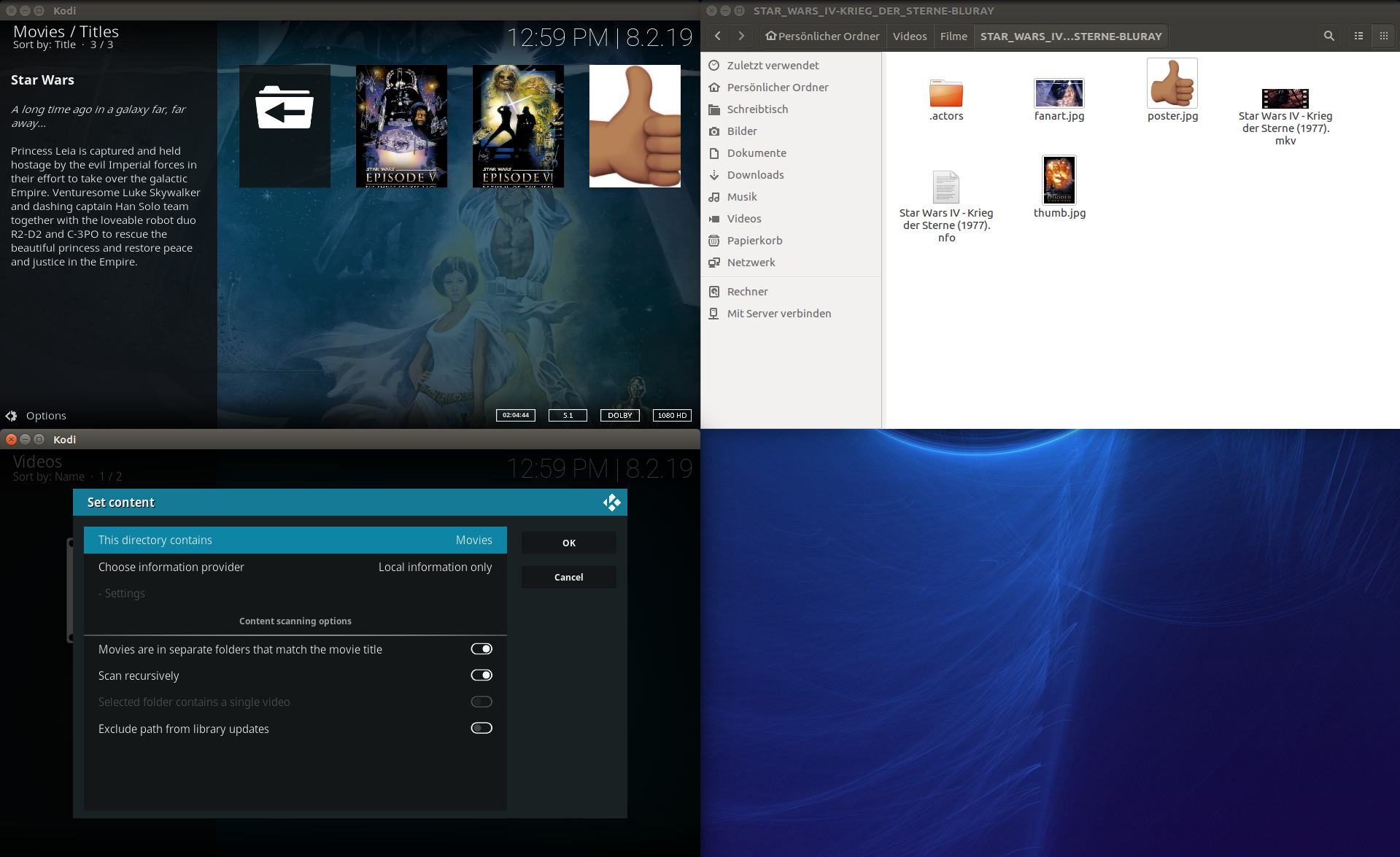Image resolution: width=1400 pixels, height=857 pixels.
Task: Open 'Videos' in sidebar
Action: pyautogui.click(x=792, y=218)
